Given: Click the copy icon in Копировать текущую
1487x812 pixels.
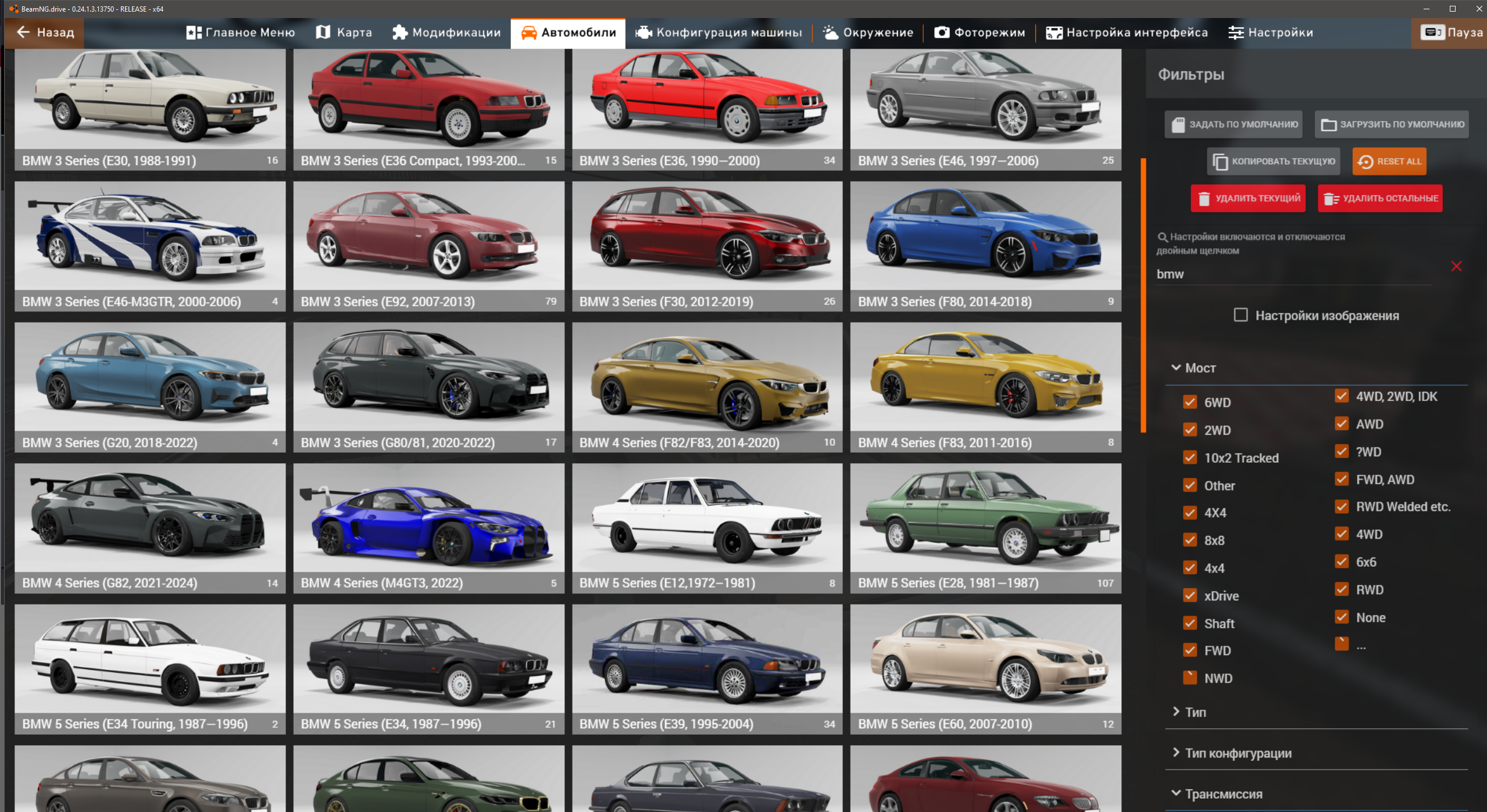Looking at the screenshot, I should pos(1220,162).
